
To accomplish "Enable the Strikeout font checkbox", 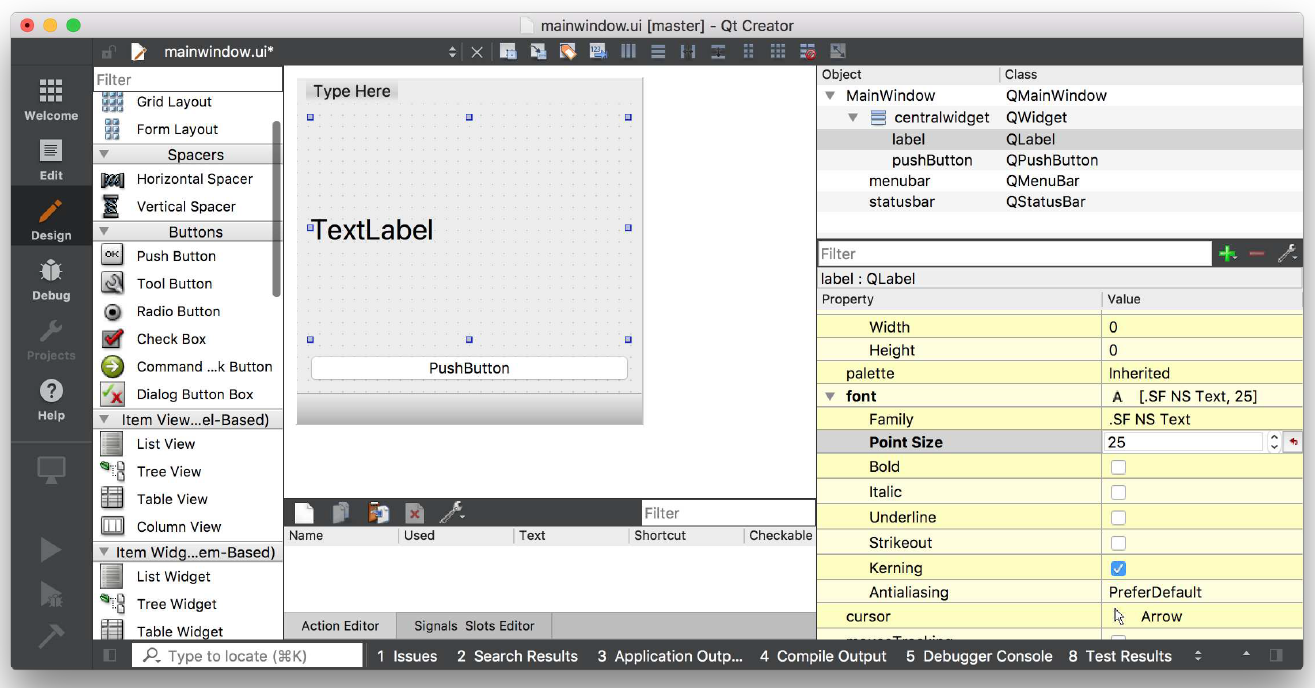I will (1118, 543).
